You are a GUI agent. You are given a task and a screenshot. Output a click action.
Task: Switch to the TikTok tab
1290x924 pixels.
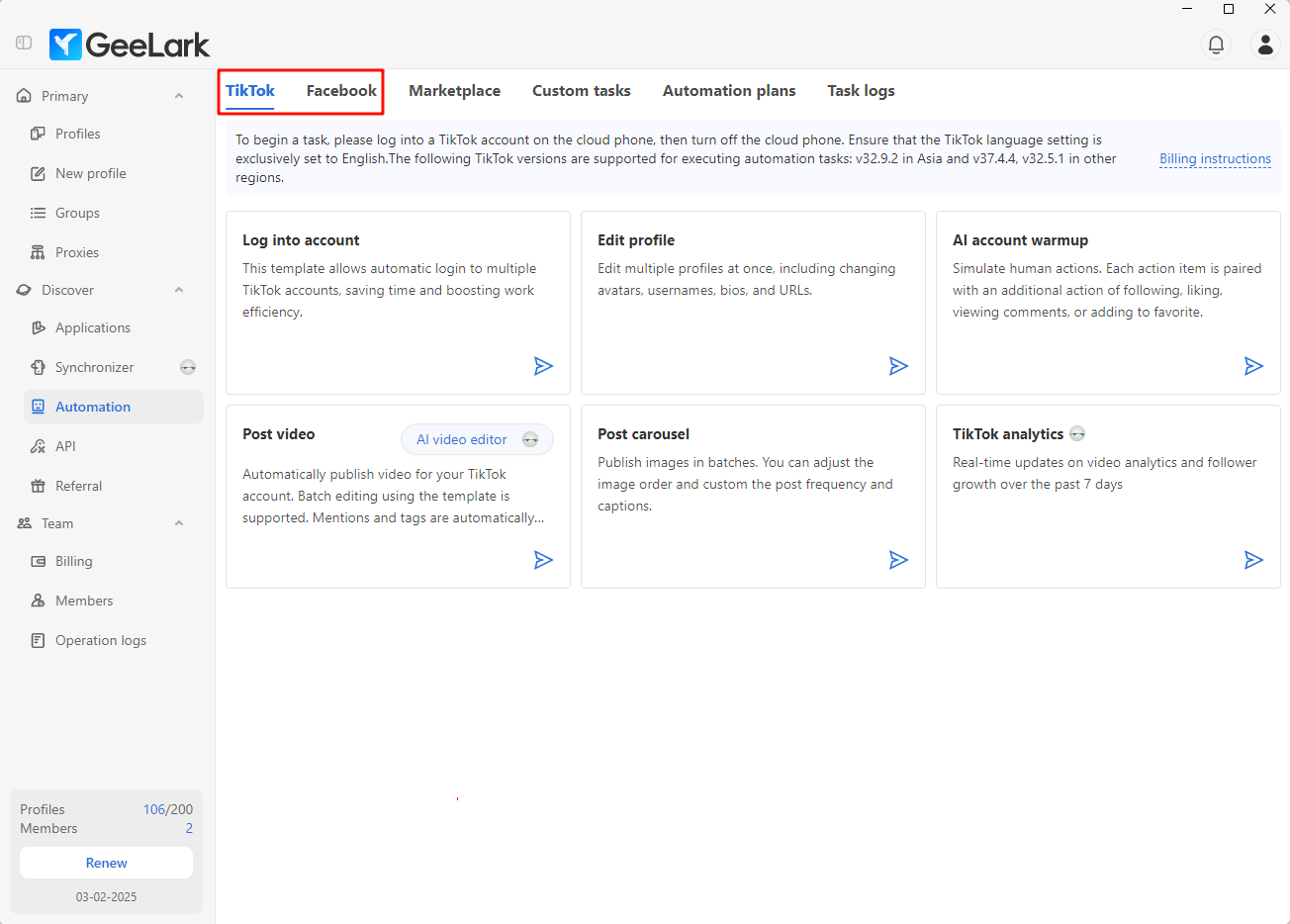pos(250,91)
